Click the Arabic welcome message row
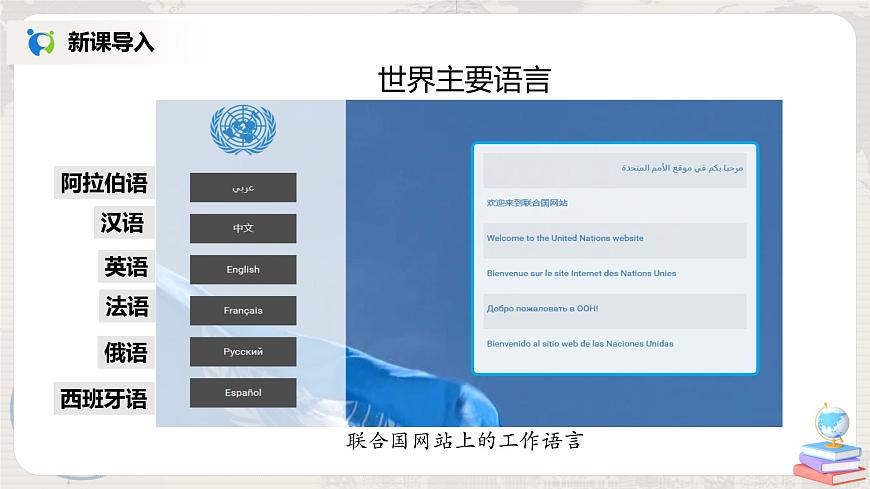The image size is (870, 489). [615, 169]
